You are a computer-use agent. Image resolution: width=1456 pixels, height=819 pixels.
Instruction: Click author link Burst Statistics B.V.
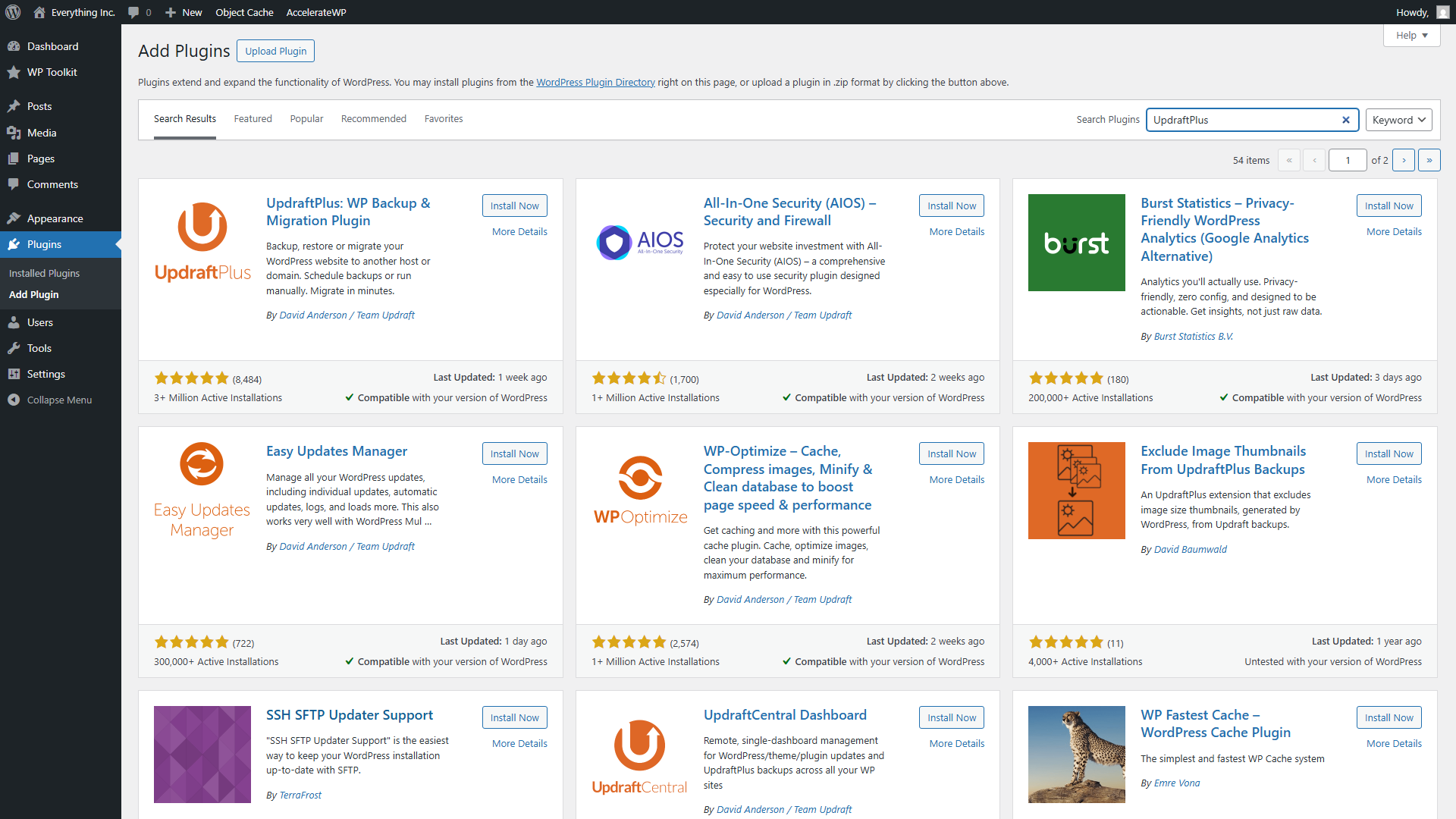(1194, 337)
